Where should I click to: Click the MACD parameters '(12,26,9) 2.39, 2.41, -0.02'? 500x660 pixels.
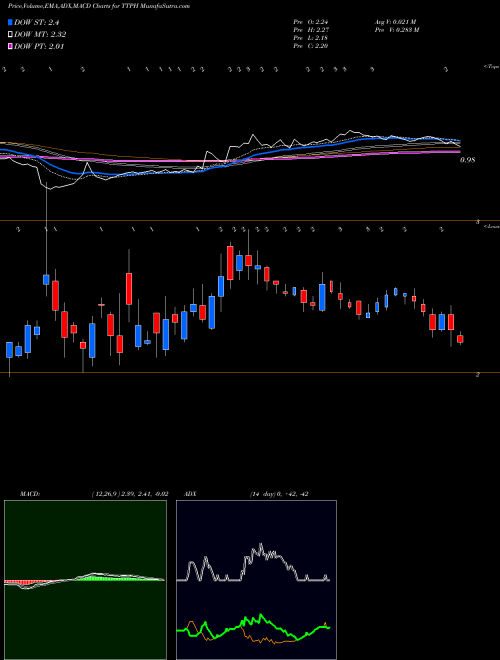(x=130, y=494)
